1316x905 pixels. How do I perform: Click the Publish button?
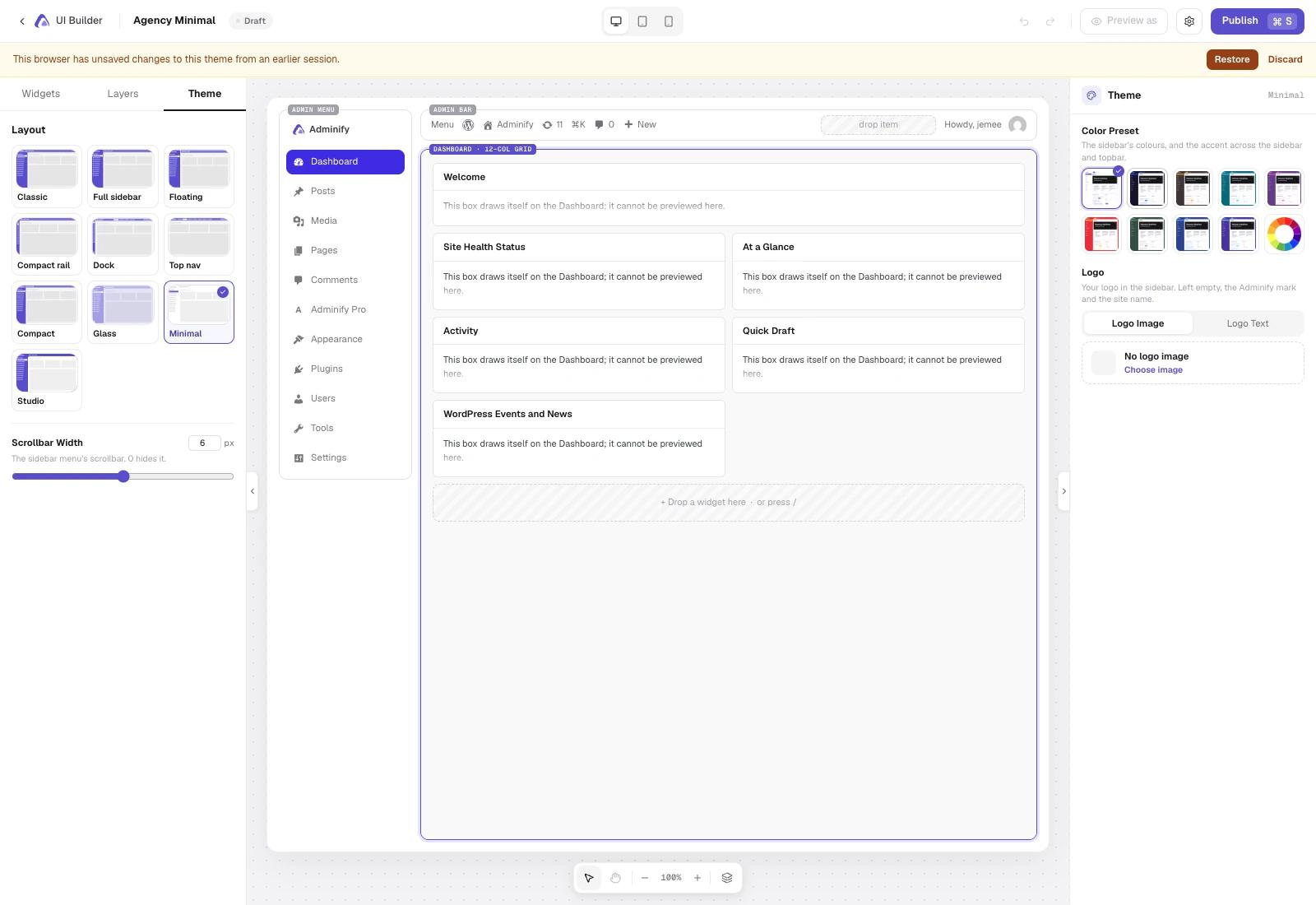point(1258,21)
